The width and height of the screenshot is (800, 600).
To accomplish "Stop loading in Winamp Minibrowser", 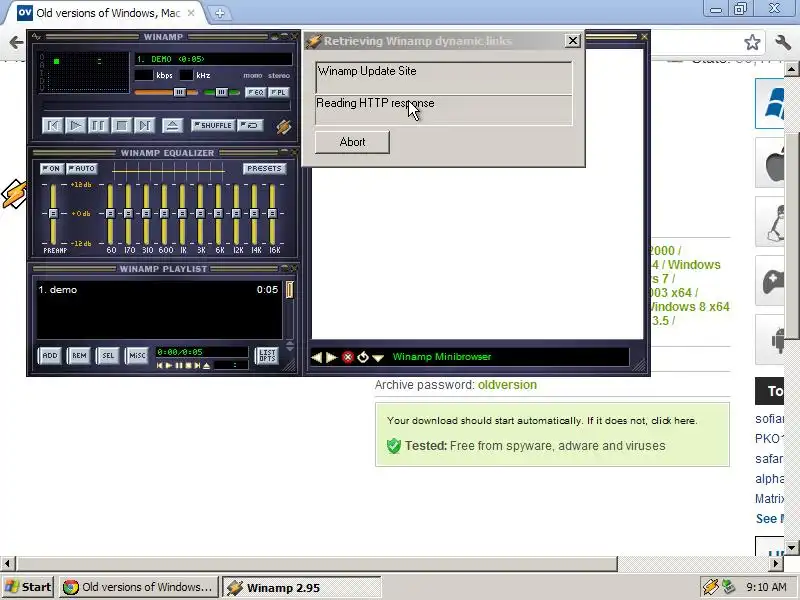I will tap(348, 357).
